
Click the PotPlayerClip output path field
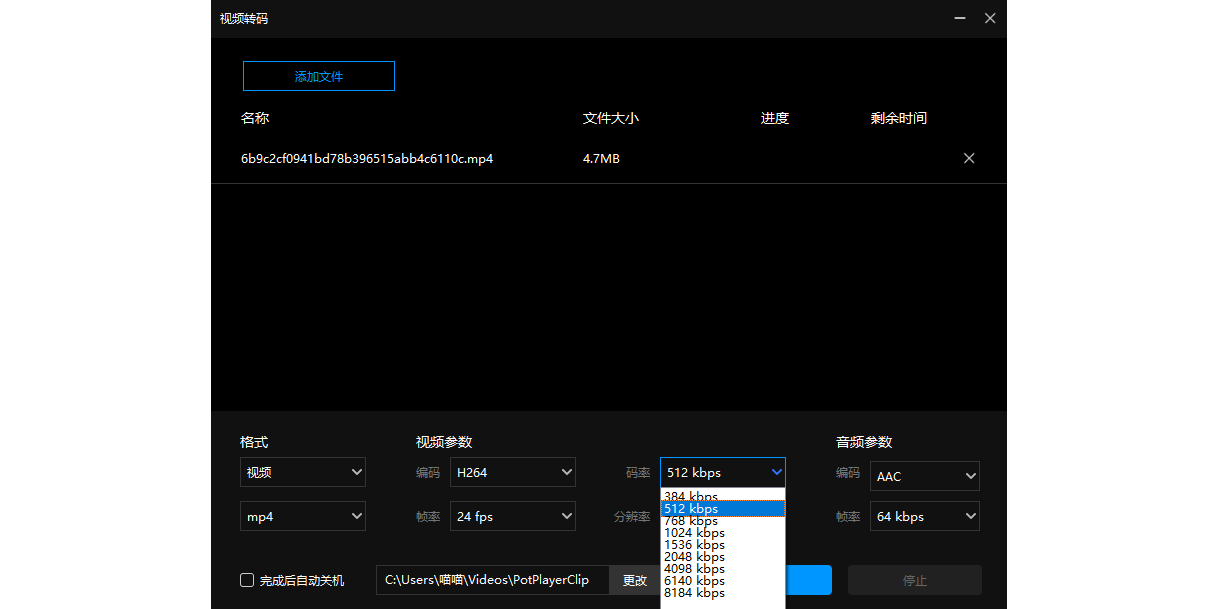tap(490, 580)
